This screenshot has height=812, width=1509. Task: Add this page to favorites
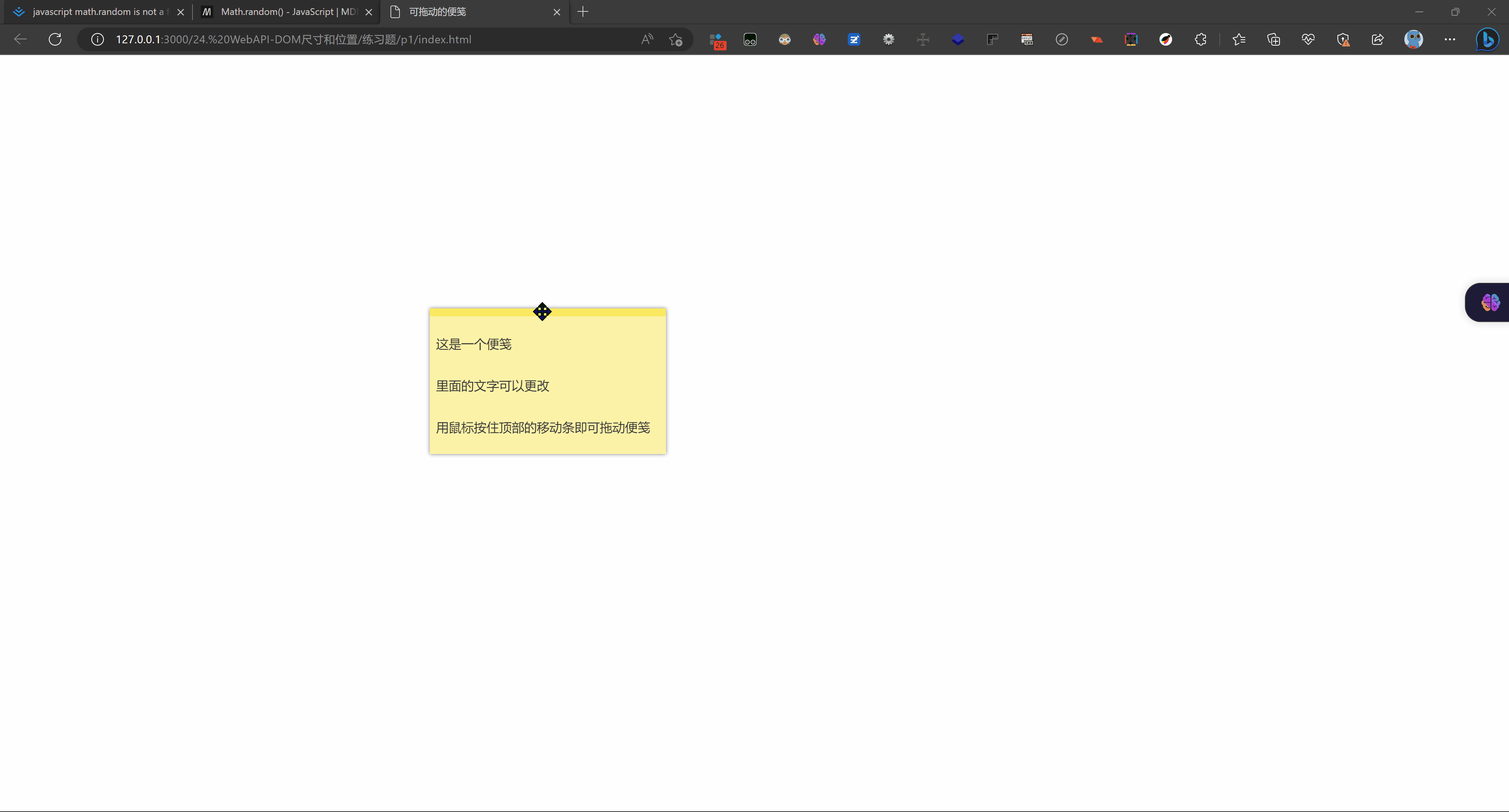[675, 39]
